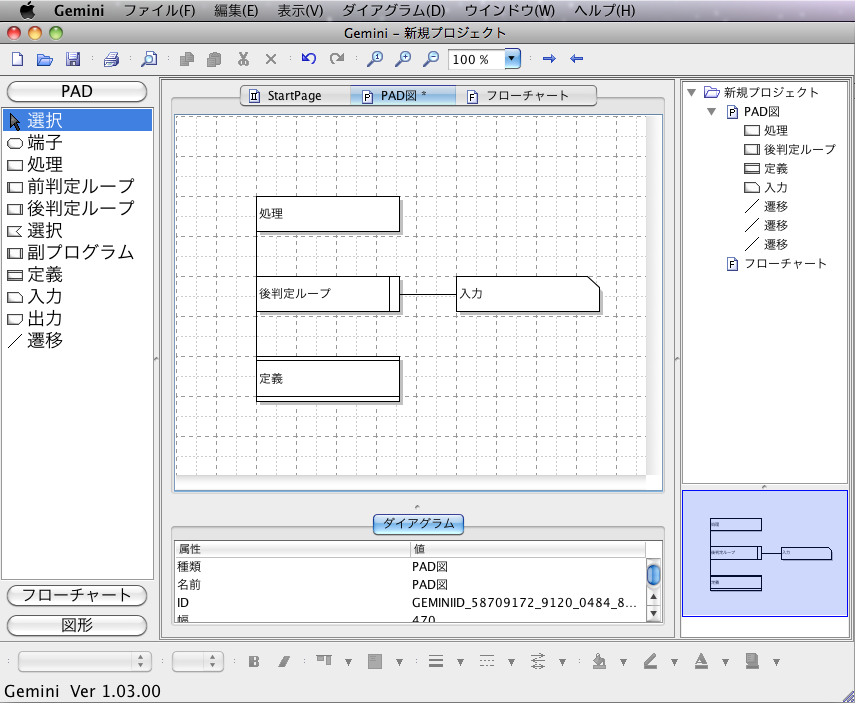This screenshot has height=703, width=855.
Task: Collapse the 新規プロジェクト tree node
Action: [691, 93]
